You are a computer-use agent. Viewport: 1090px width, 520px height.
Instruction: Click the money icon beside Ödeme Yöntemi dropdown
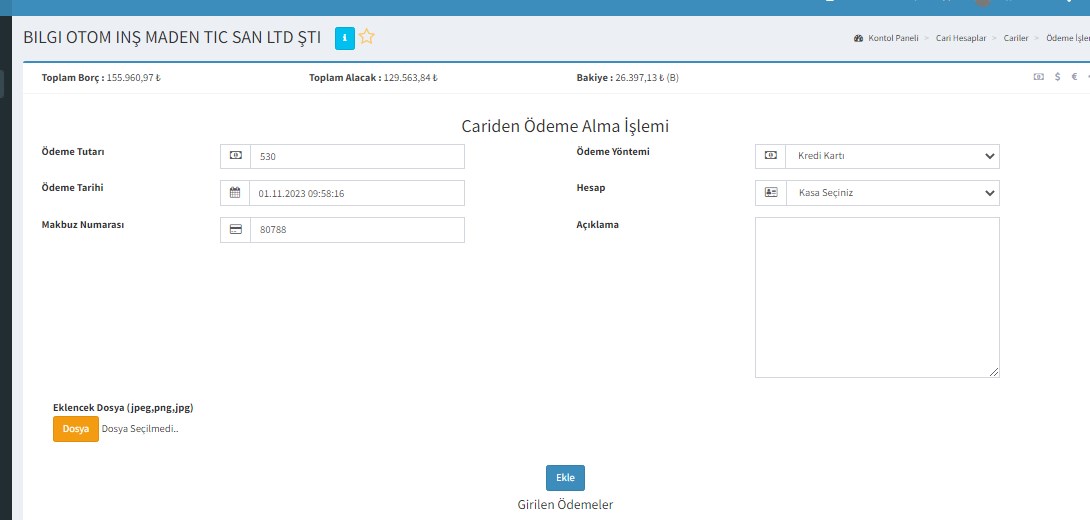tap(770, 156)
